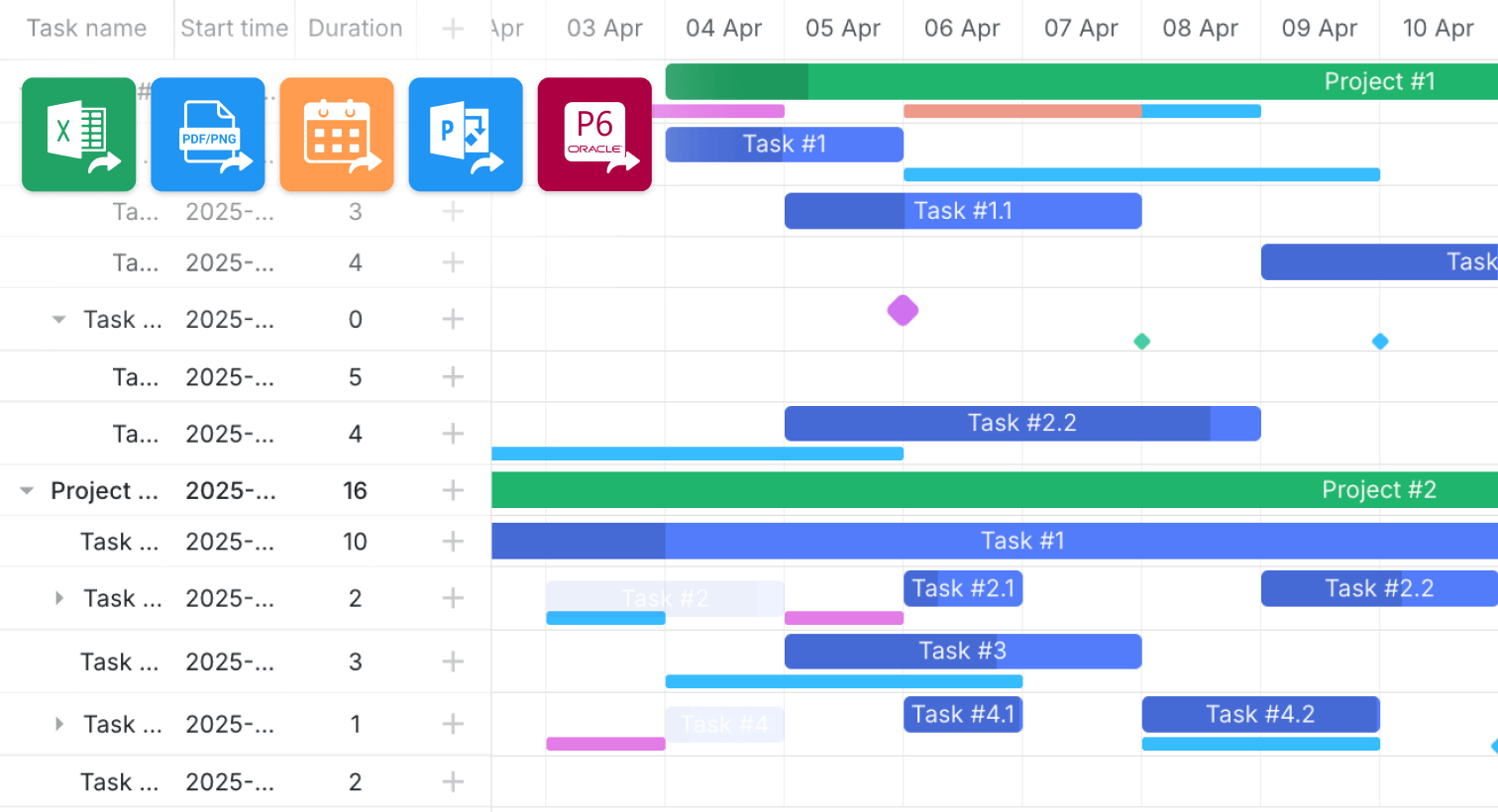Select the Task #2.2 bar on the timeline
The height and width of the screenshot is (812, 1498).
tap(1022, 423)
